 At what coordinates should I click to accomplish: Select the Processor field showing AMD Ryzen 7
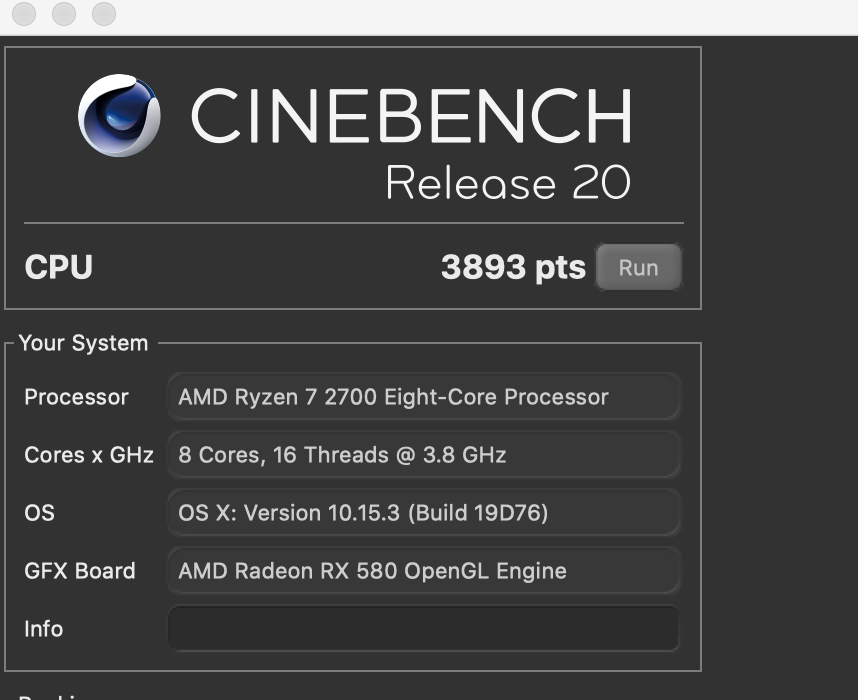(x=424, y=397)
